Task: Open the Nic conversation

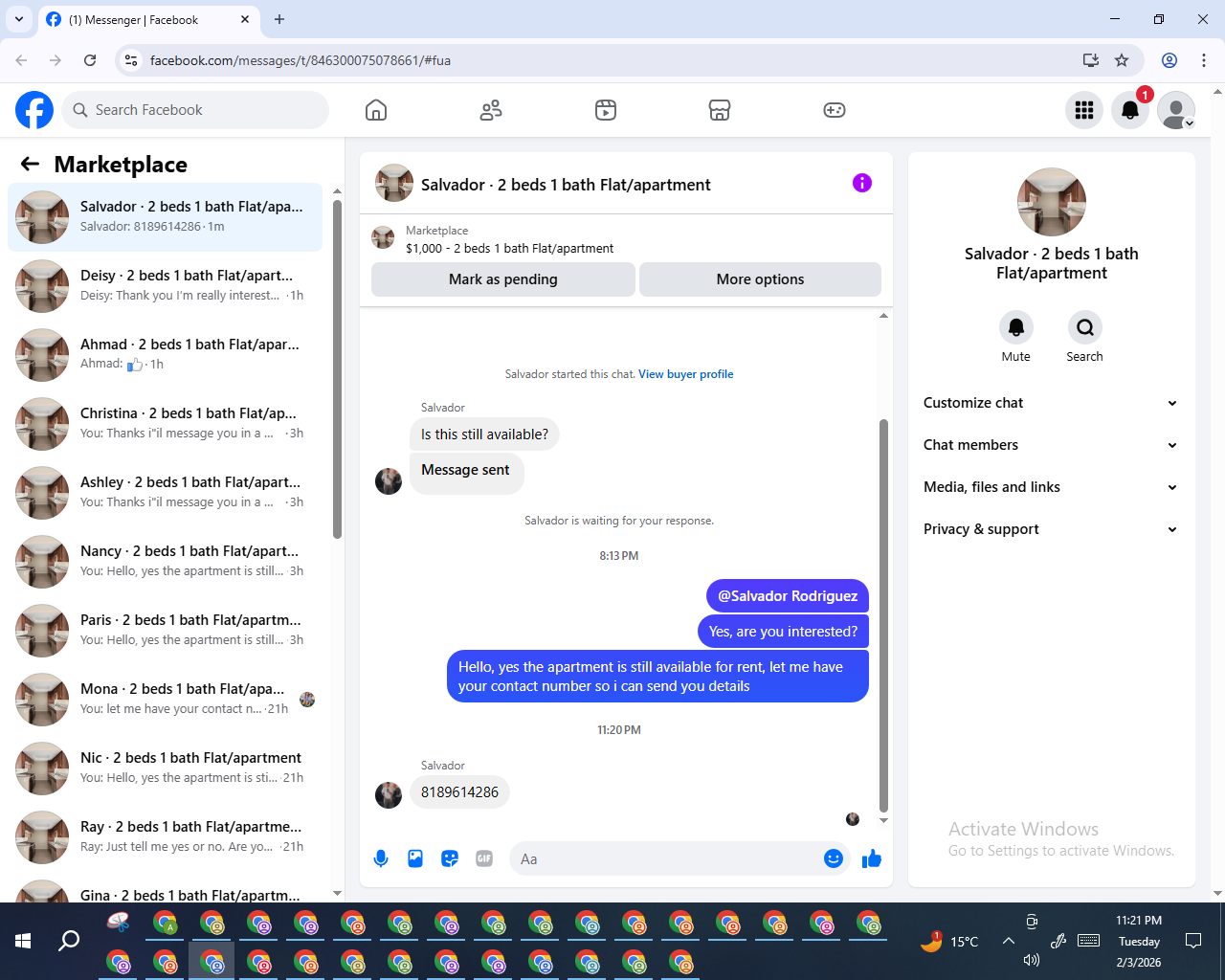Action: 165,768
